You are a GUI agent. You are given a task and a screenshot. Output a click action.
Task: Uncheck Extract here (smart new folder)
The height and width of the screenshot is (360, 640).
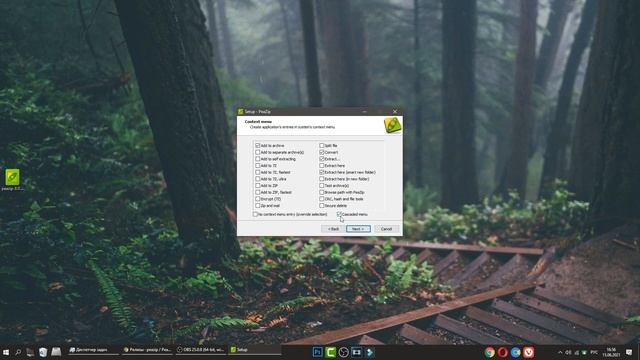322,172
